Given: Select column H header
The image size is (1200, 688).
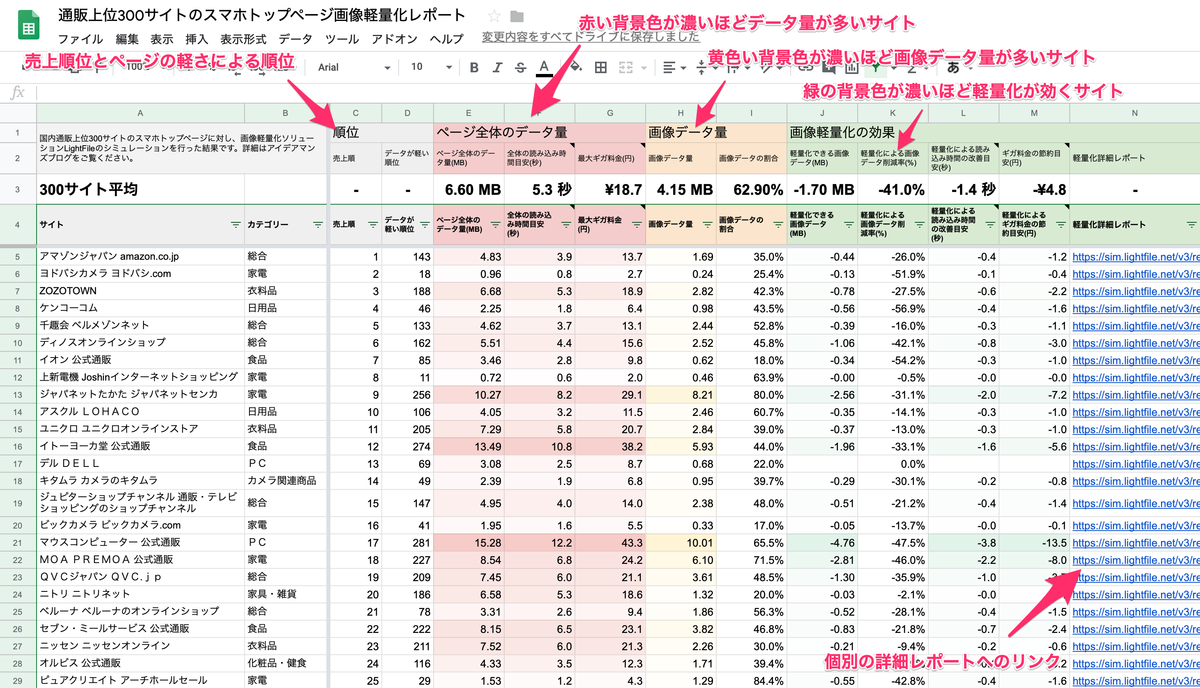Looking at the screenshot, I should coord(680,113).
